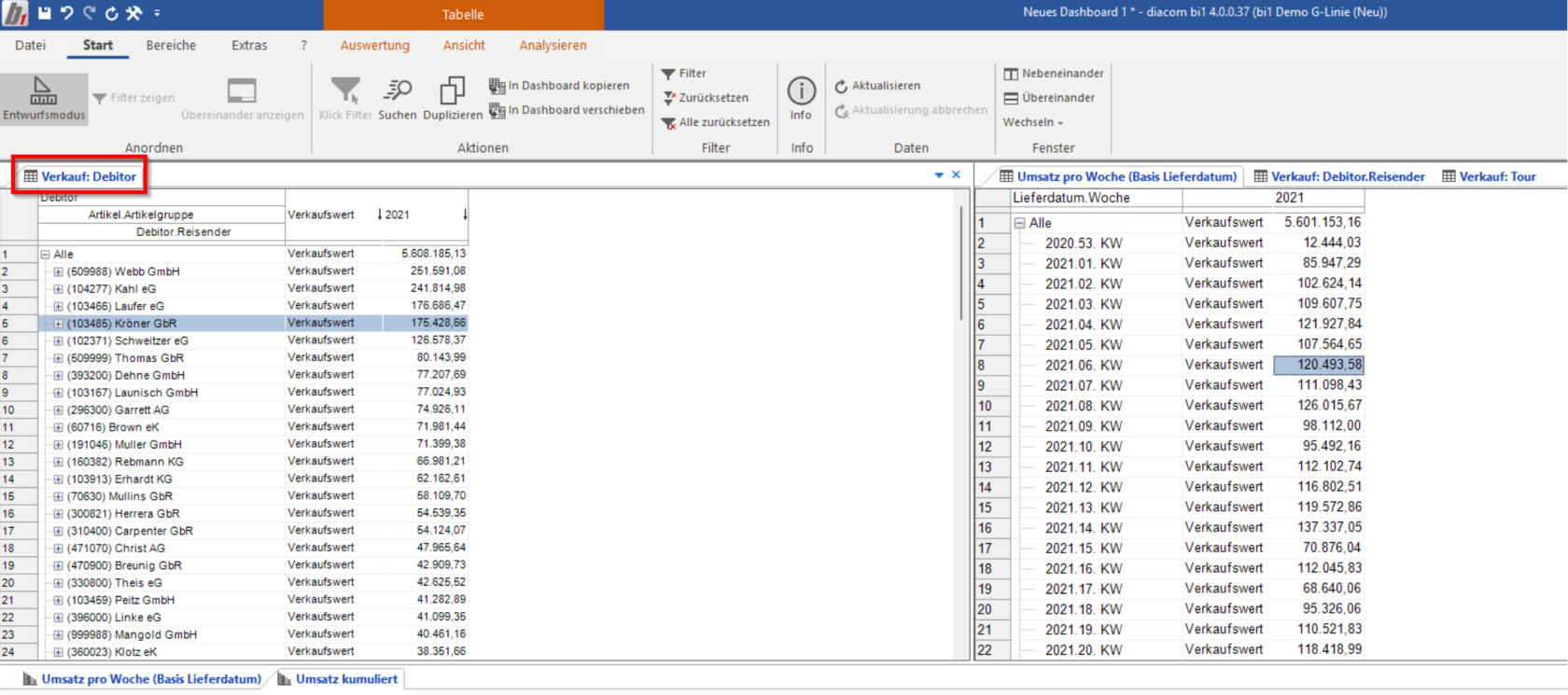Open the Debitor panel's blue dropdown arrow
Viewport: 1568px width, 695px height.
(x=939, y=175)
